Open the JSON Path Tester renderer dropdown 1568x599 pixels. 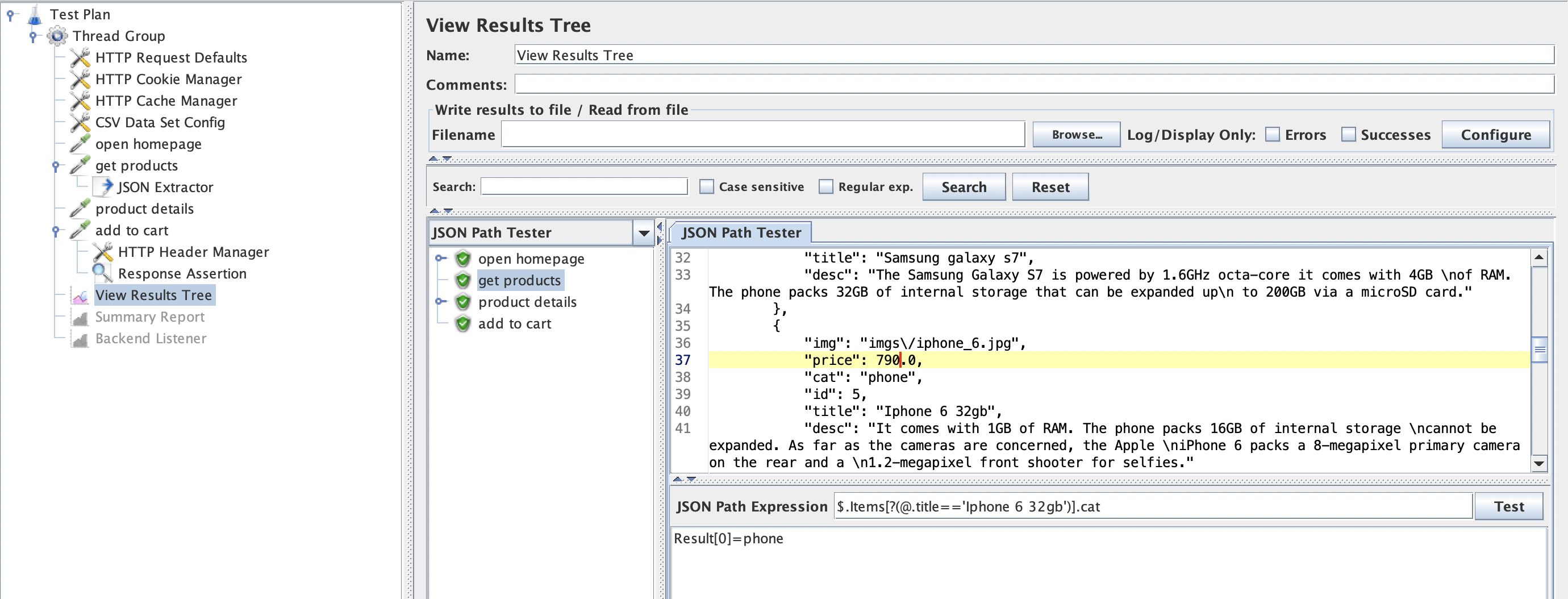tap(643, 232)
